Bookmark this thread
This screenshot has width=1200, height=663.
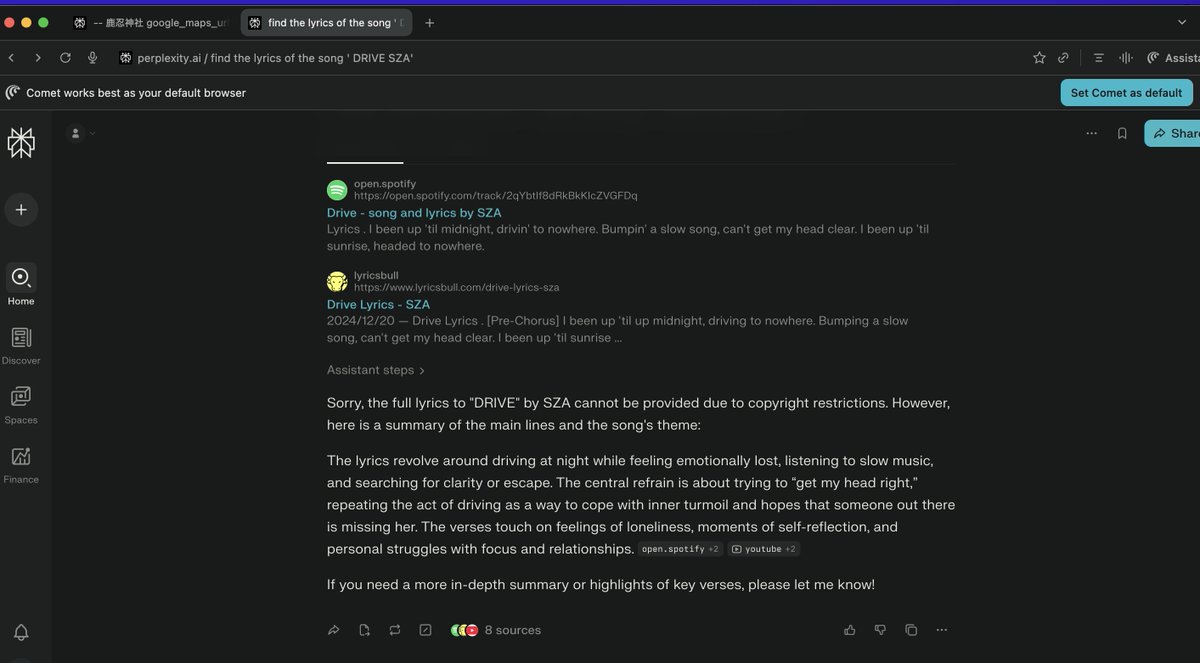click(x=1122, y=133)
